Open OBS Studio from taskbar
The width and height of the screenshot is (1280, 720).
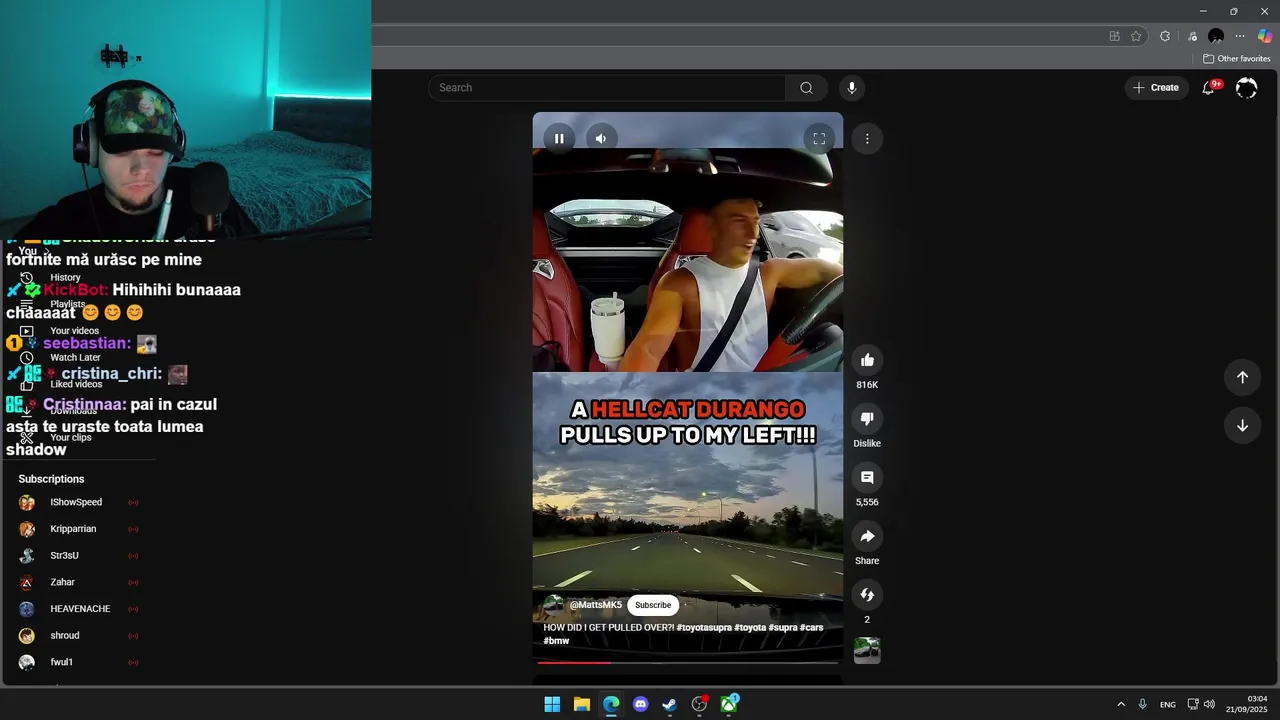[x=699, y=704]
